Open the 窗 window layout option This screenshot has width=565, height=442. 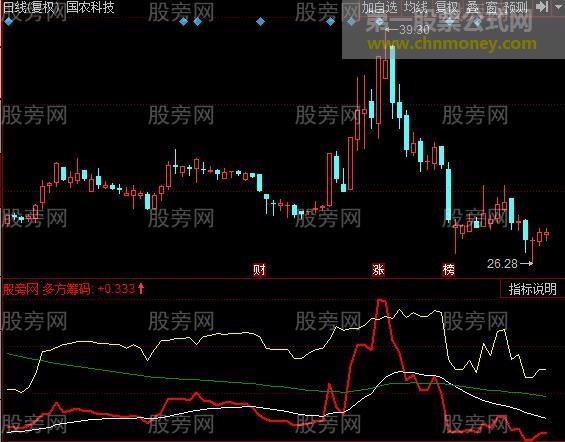[x=491, y=7]
